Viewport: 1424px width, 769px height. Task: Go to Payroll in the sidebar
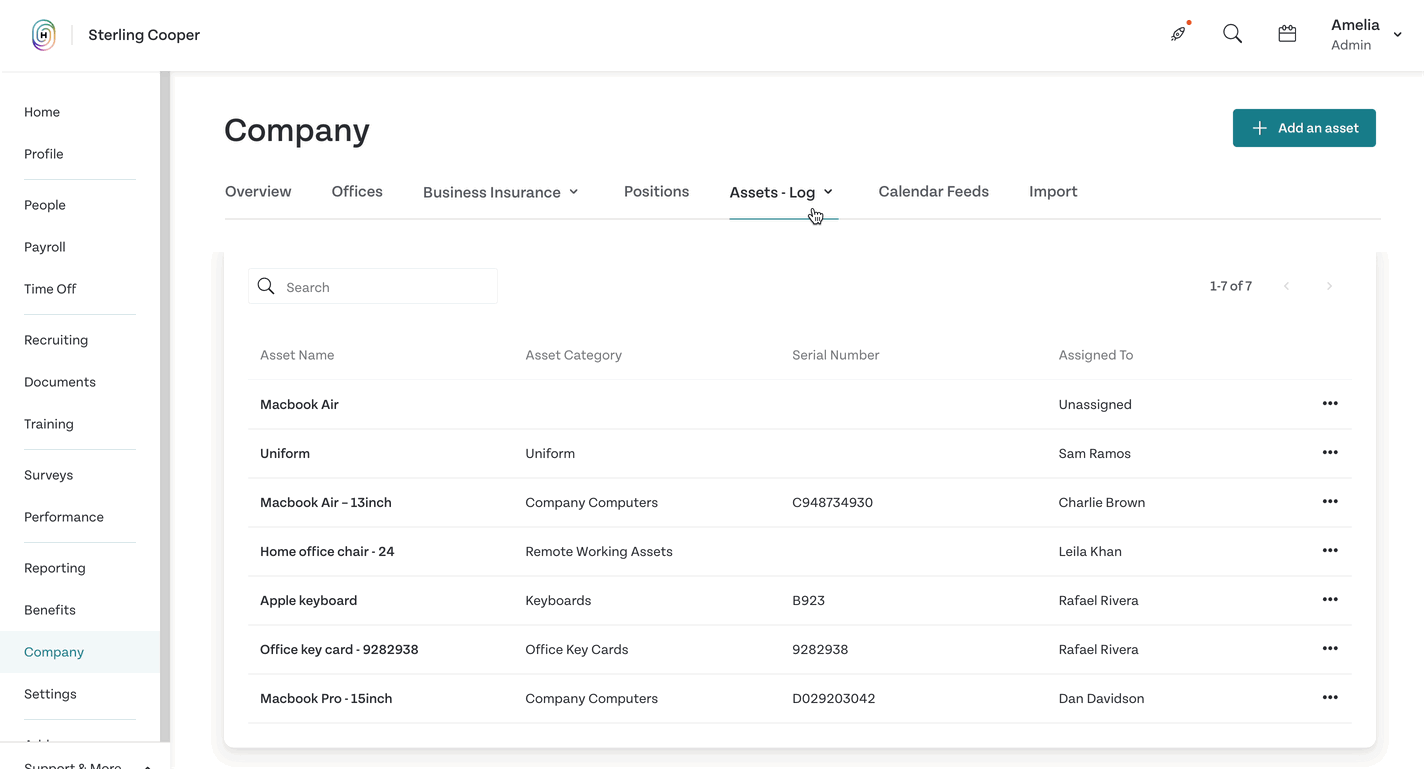tap(45, 247)
